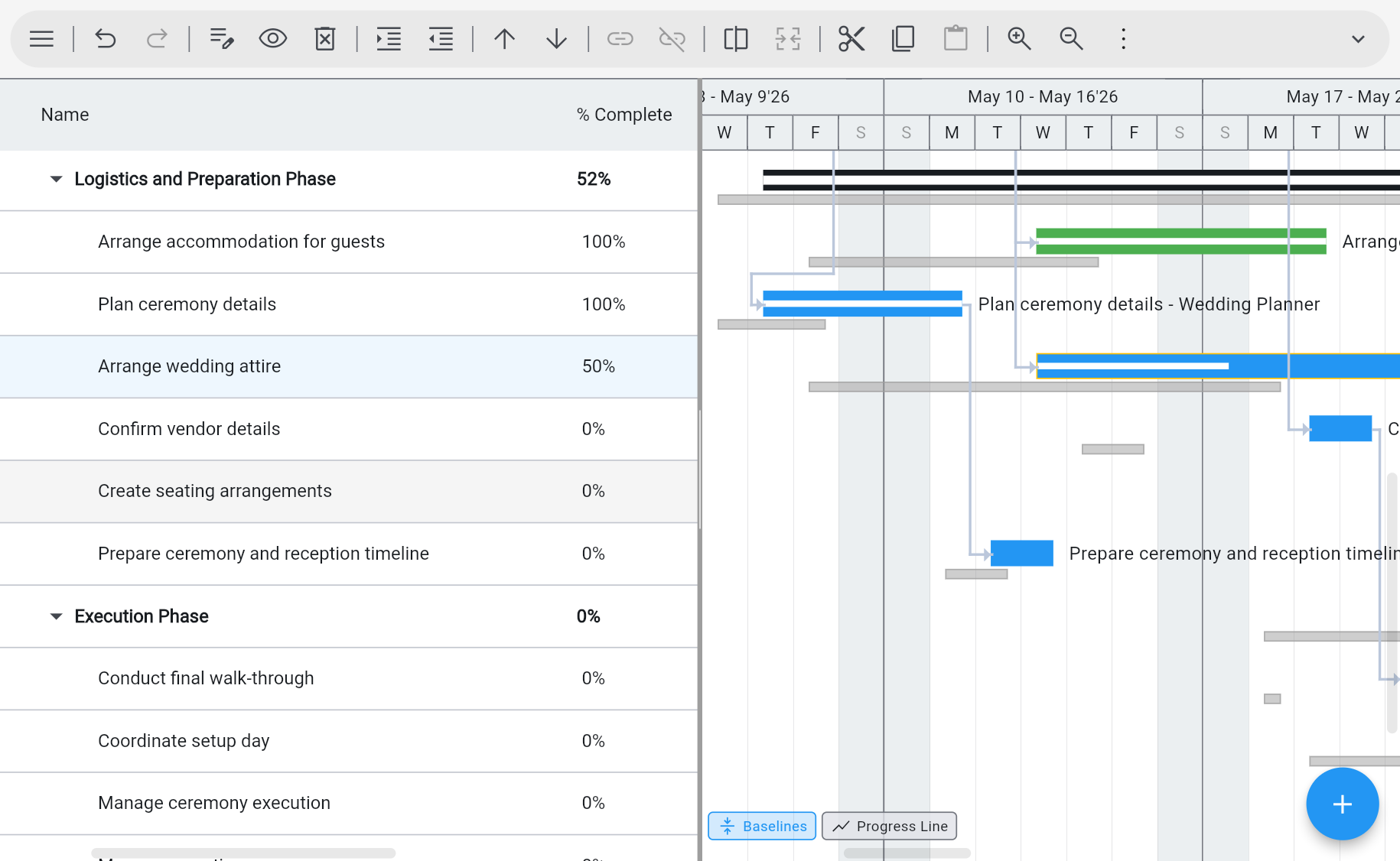The width and height of the screenshot is (1400, 861).
Task: Open the task edit icon
Action: point(221,38)
